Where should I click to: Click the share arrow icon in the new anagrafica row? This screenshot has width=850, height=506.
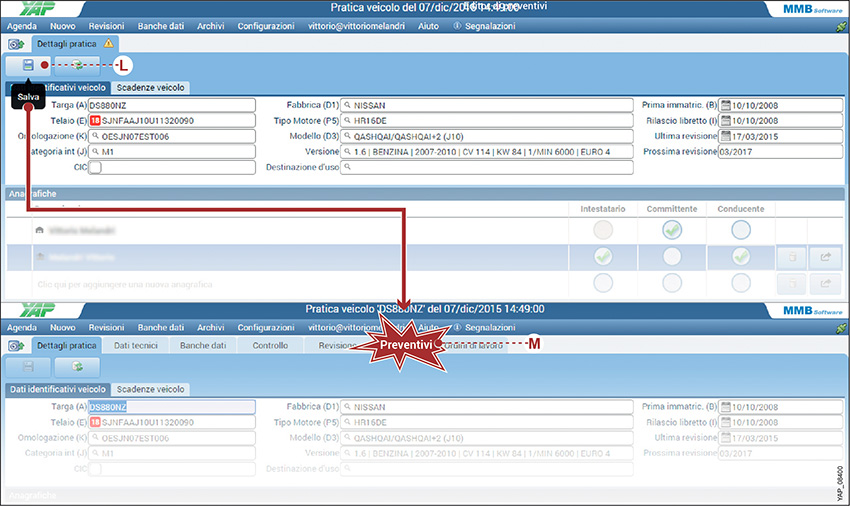[x=825, y=283]
